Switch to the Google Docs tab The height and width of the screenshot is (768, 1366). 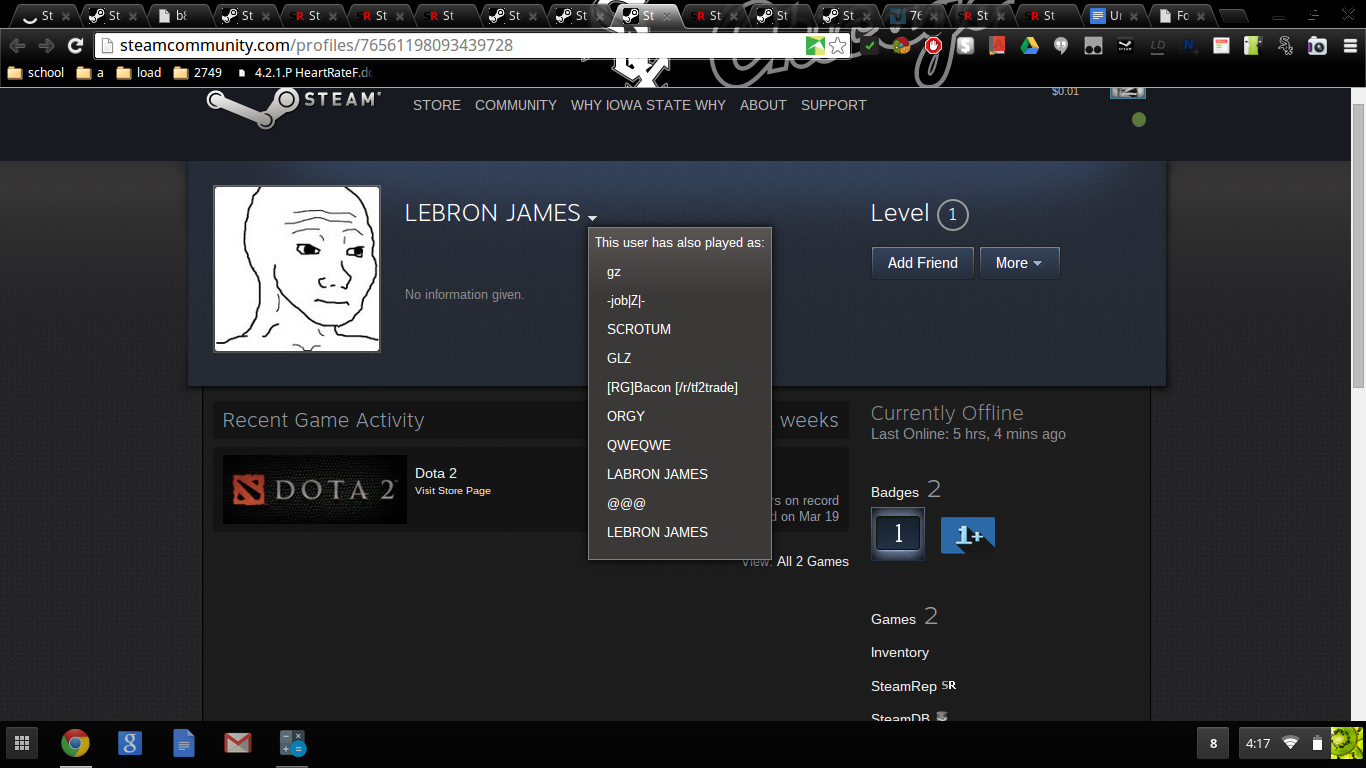[1112, 16]
